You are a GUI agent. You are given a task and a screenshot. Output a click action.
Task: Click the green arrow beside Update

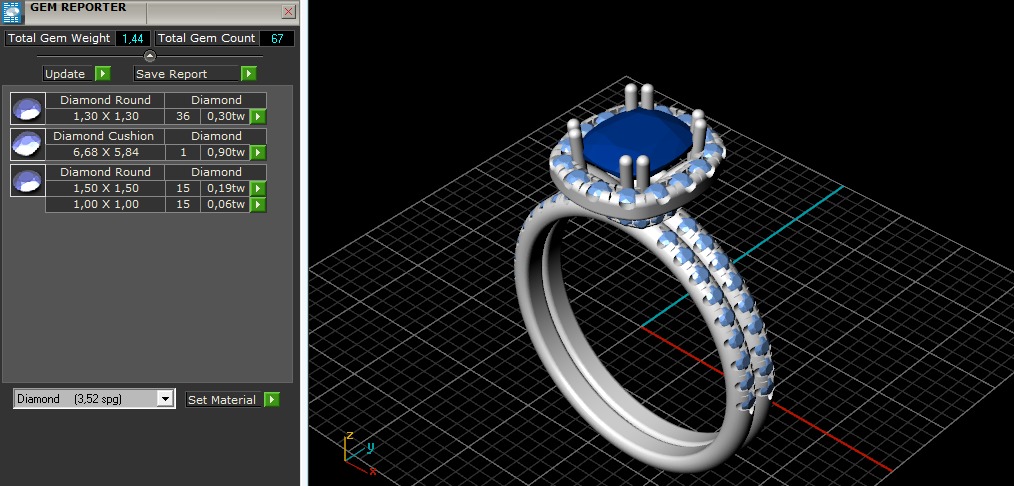(103, 74)
